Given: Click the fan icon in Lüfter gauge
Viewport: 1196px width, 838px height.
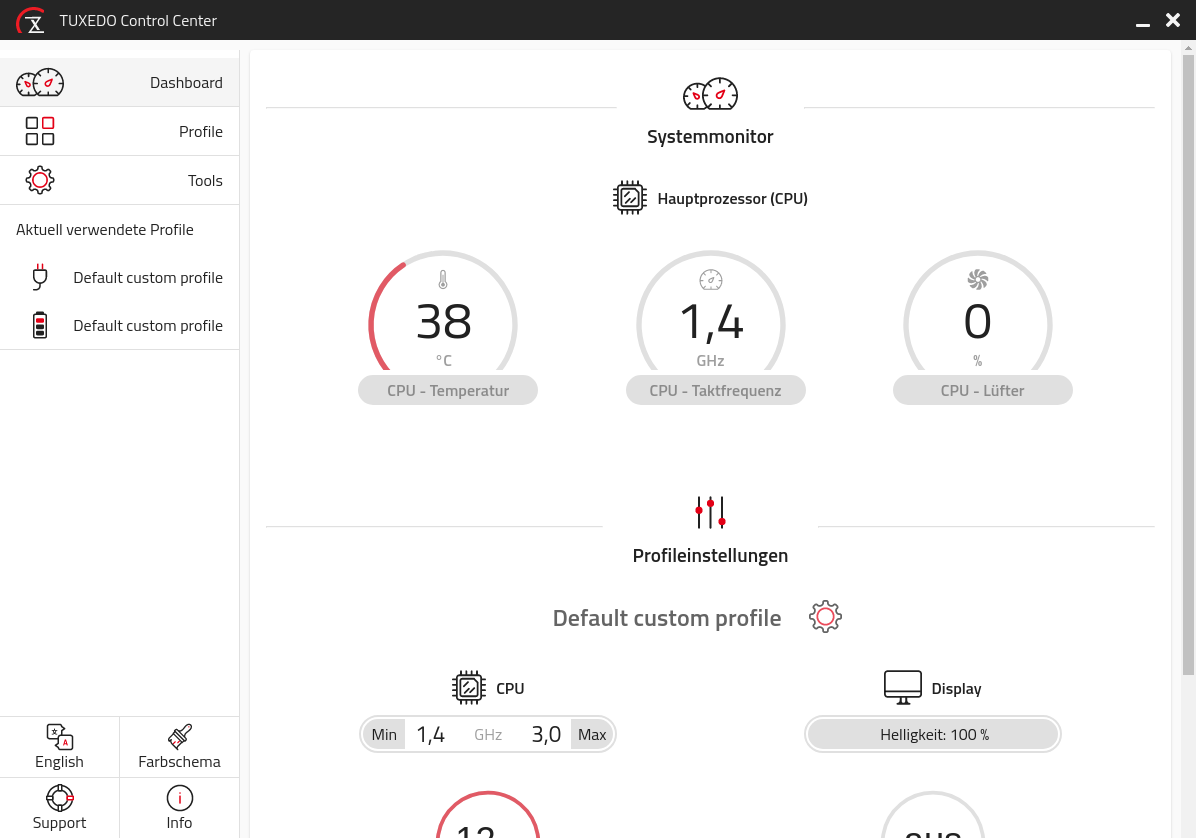Looking at the screenshot, I should click(x=978, y=280).
